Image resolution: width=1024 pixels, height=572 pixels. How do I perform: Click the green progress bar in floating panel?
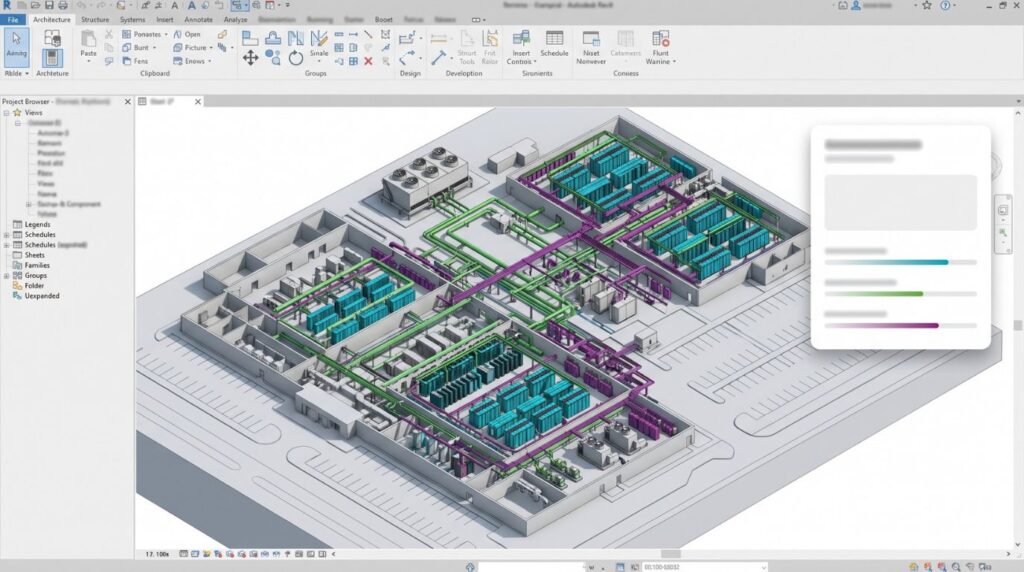(901, 294)
